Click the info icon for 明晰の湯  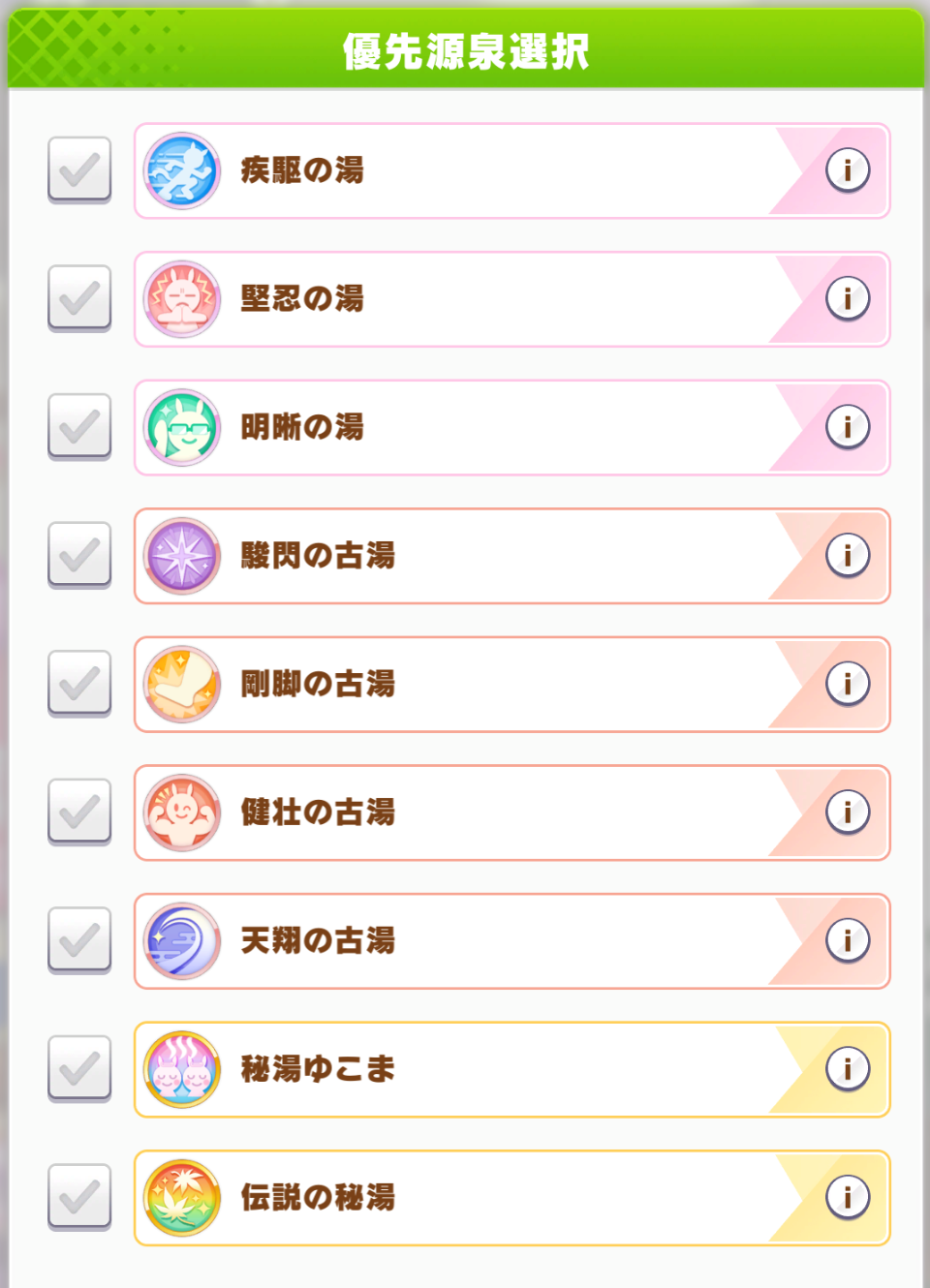(x=847, y=427)
